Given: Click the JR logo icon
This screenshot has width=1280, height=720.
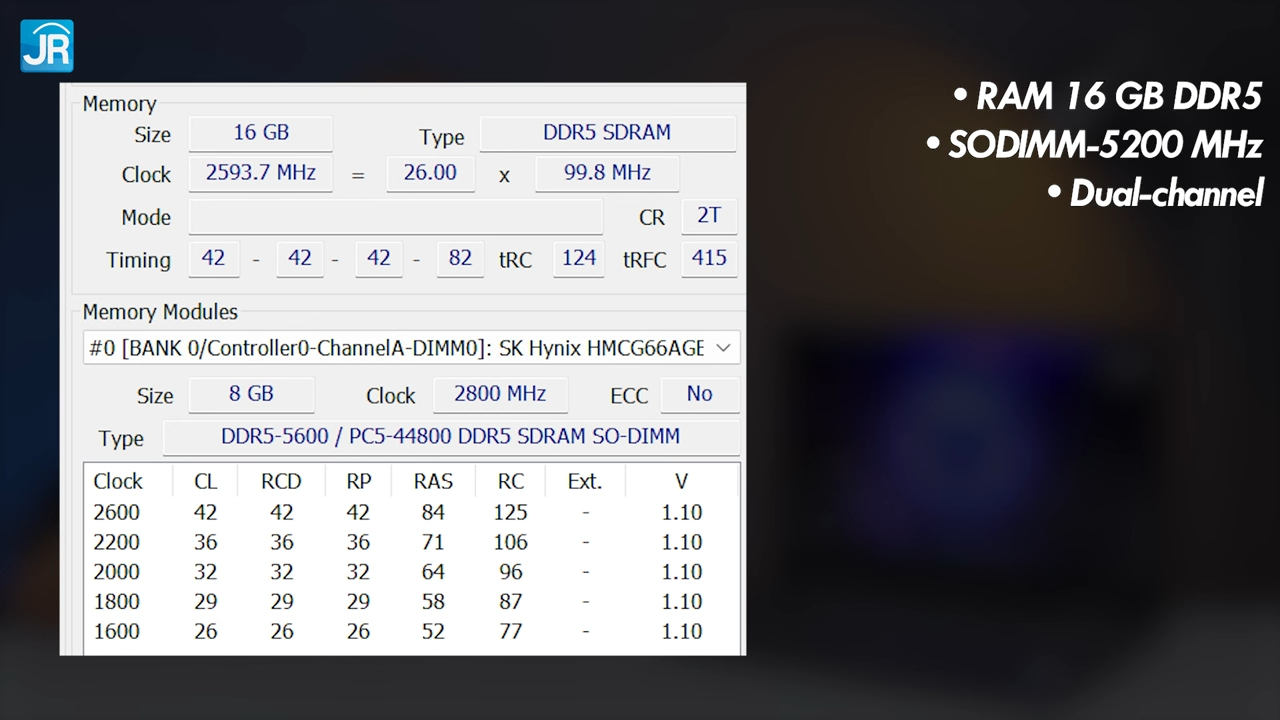Looking at the screenshot, I should coord(47,46).
